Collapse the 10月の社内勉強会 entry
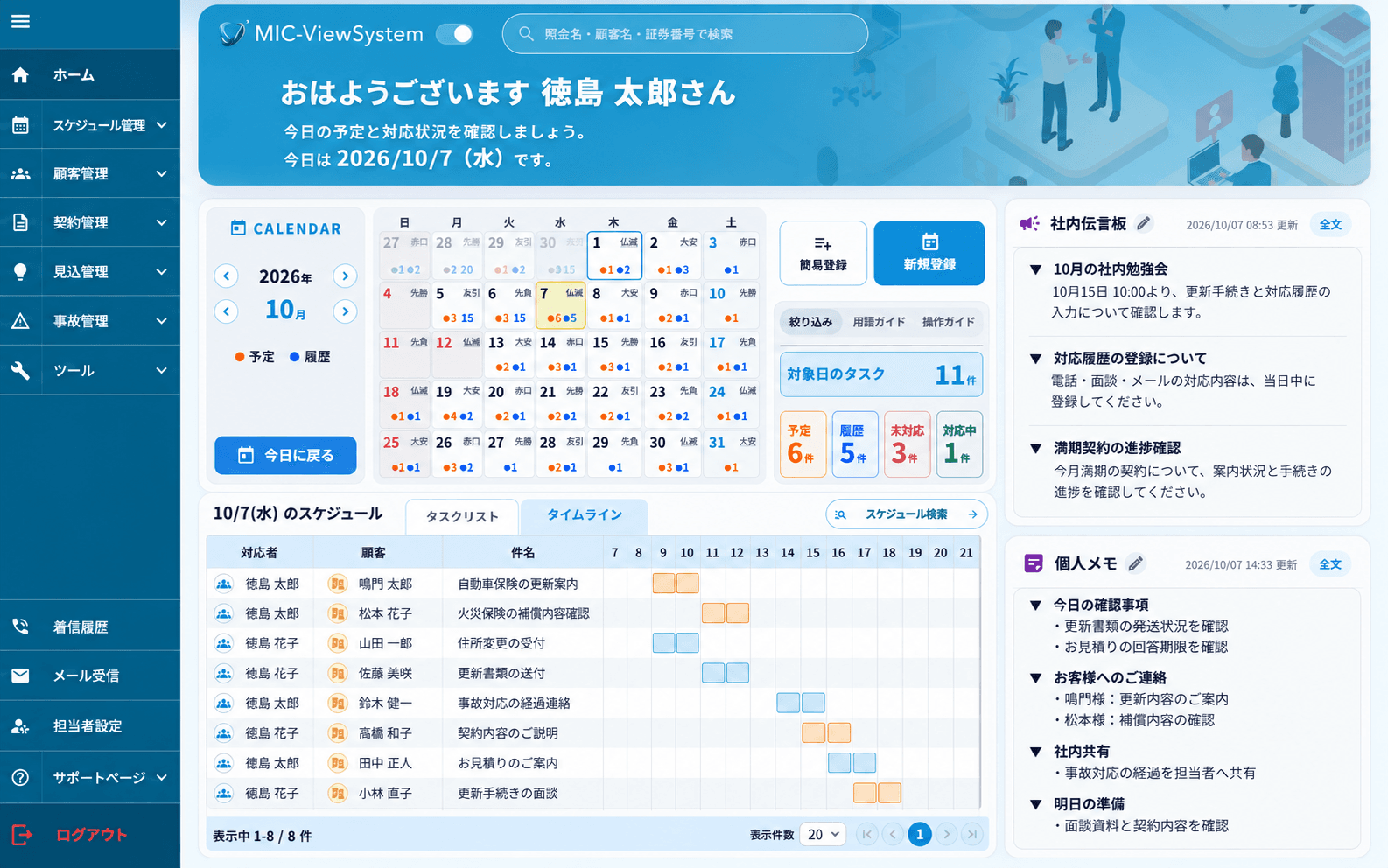 1036,269
